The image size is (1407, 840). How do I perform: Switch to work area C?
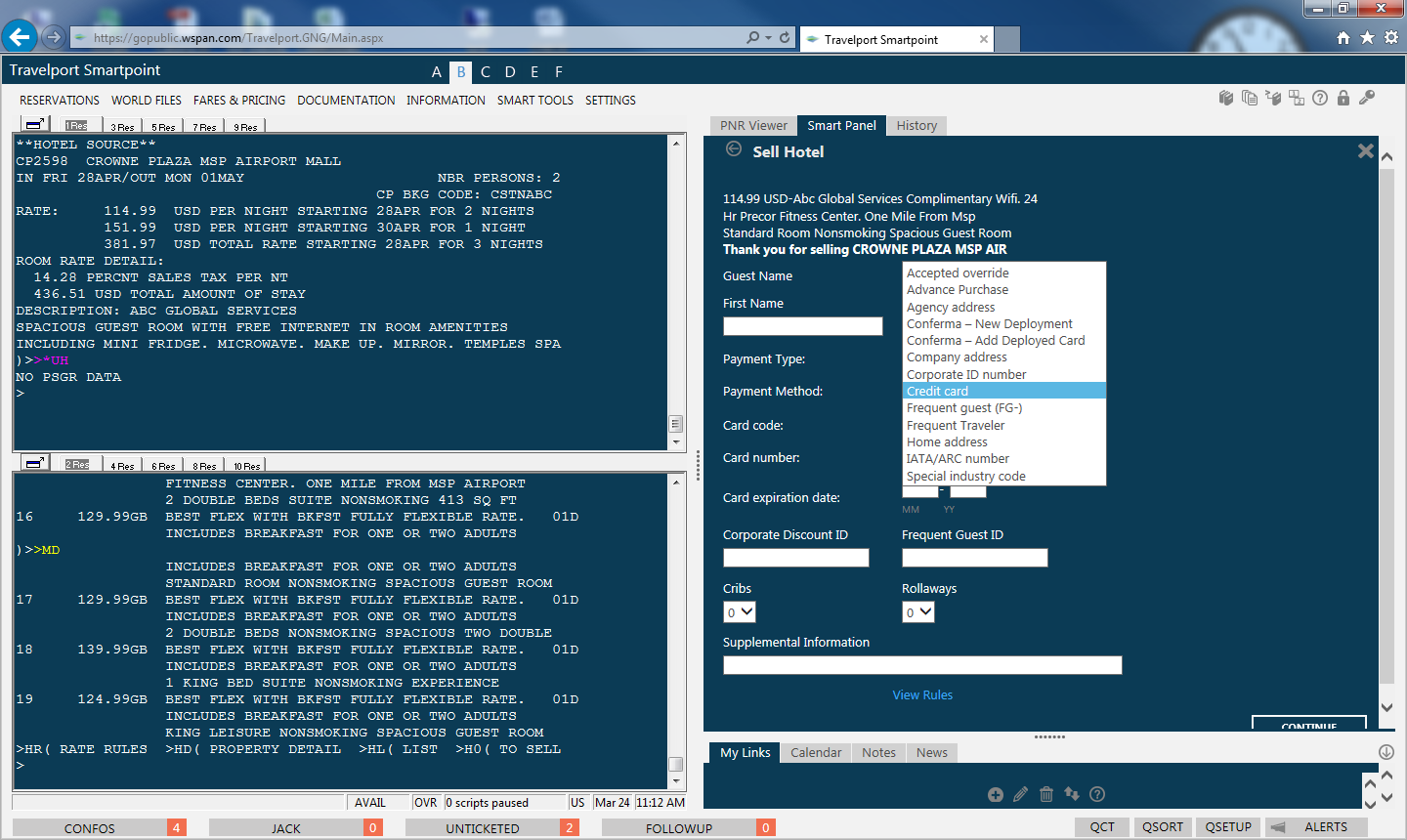(x=486, y=72)
